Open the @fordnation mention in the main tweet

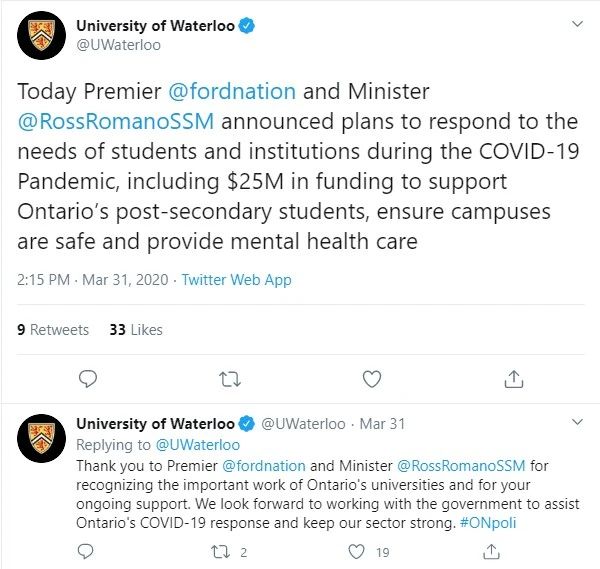click(232, 91)
